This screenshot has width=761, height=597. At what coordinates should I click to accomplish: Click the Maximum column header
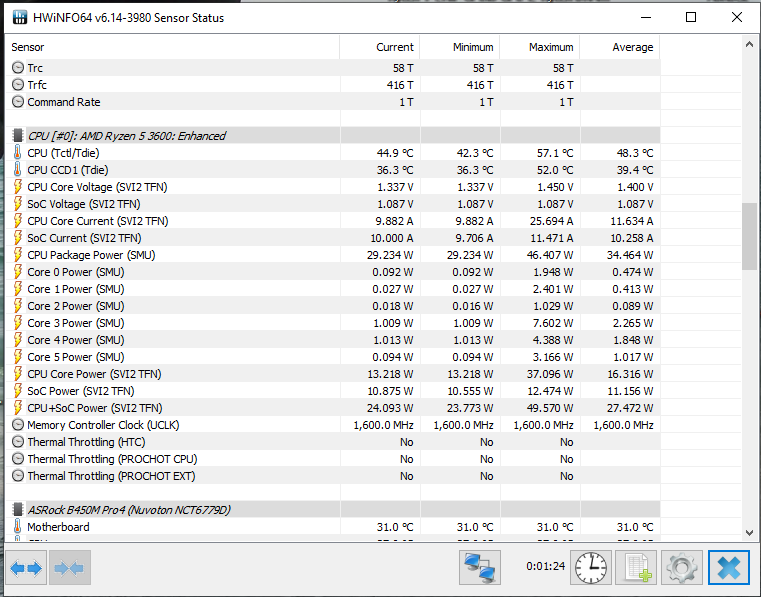(540, 47)
